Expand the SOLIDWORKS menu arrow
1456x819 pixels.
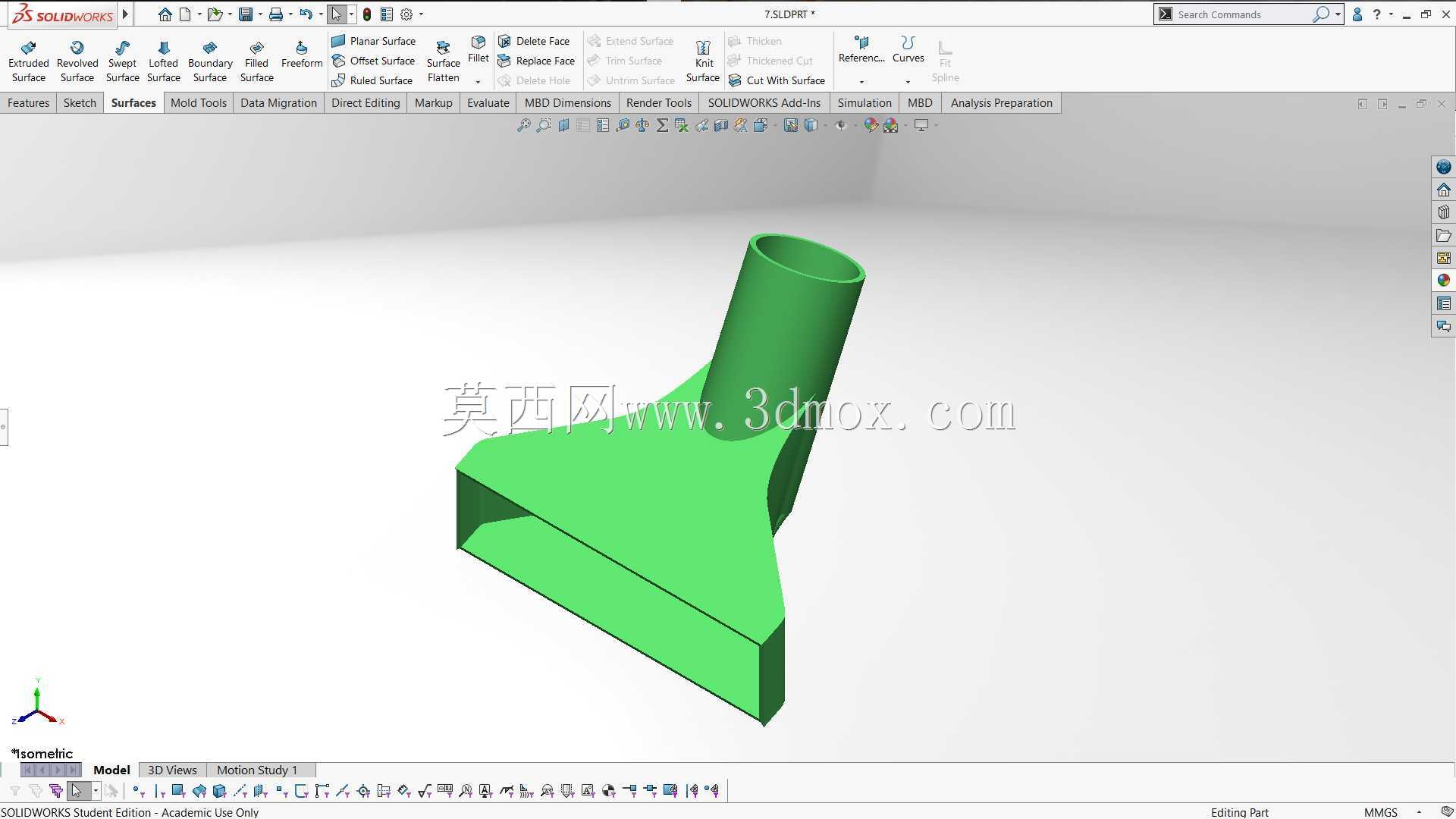click(125, 14)
